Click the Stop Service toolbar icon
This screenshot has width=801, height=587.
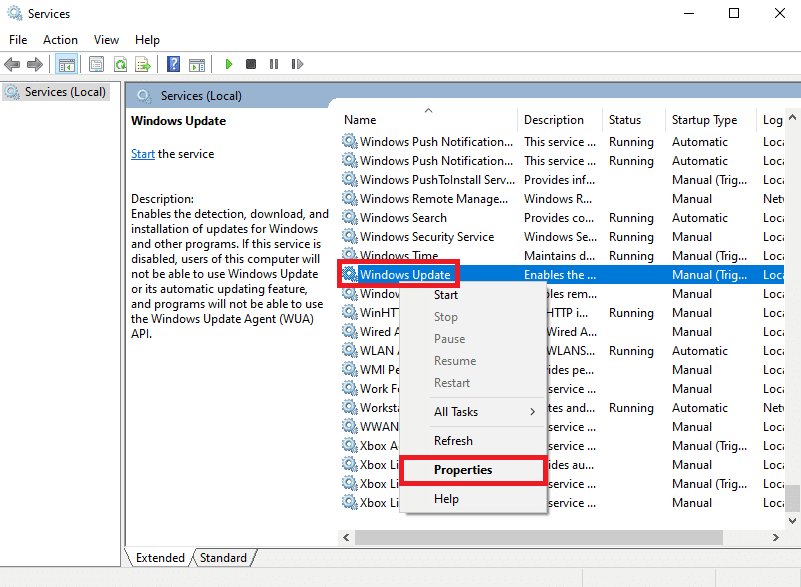coord(252,64)
